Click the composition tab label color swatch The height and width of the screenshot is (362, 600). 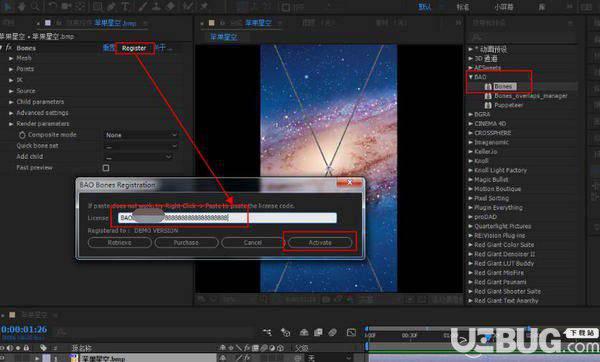(211, 23)
